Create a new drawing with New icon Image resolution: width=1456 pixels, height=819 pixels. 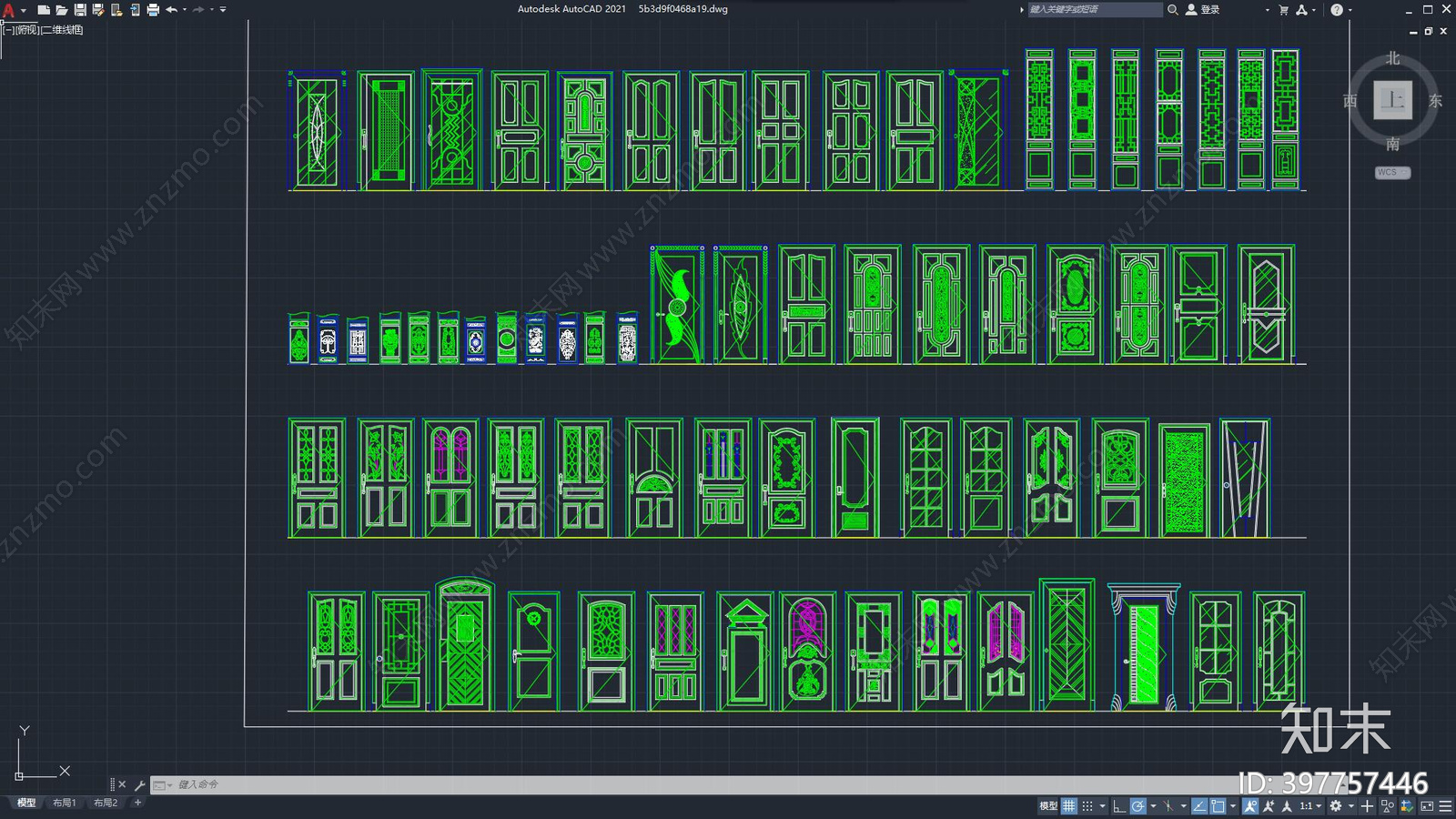pos(43,10)
